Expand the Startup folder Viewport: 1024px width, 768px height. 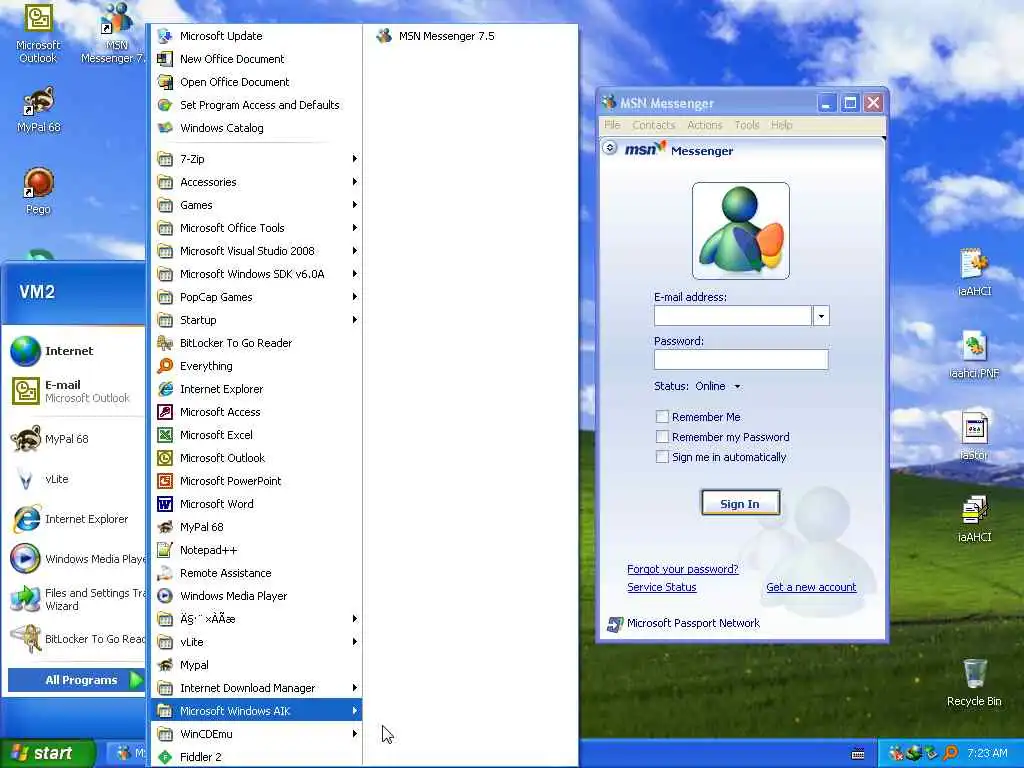tap(256, 320)
